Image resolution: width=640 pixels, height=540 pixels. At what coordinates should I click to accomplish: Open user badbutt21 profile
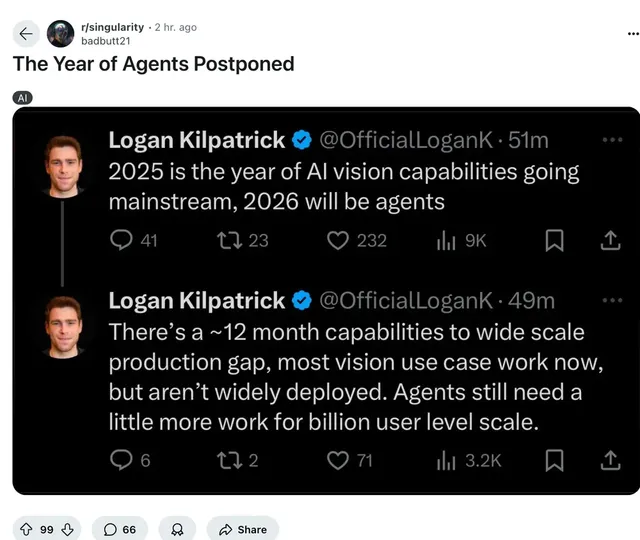point(105,41)
